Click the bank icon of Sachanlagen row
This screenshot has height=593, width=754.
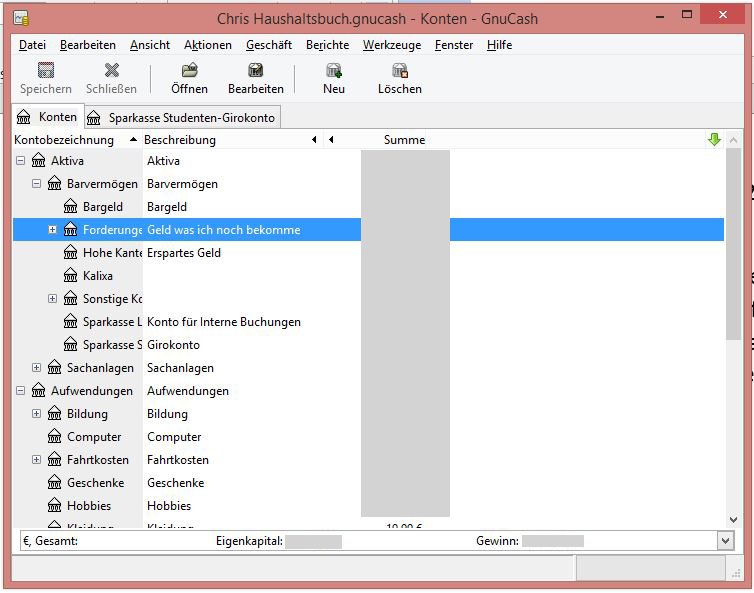54,367
